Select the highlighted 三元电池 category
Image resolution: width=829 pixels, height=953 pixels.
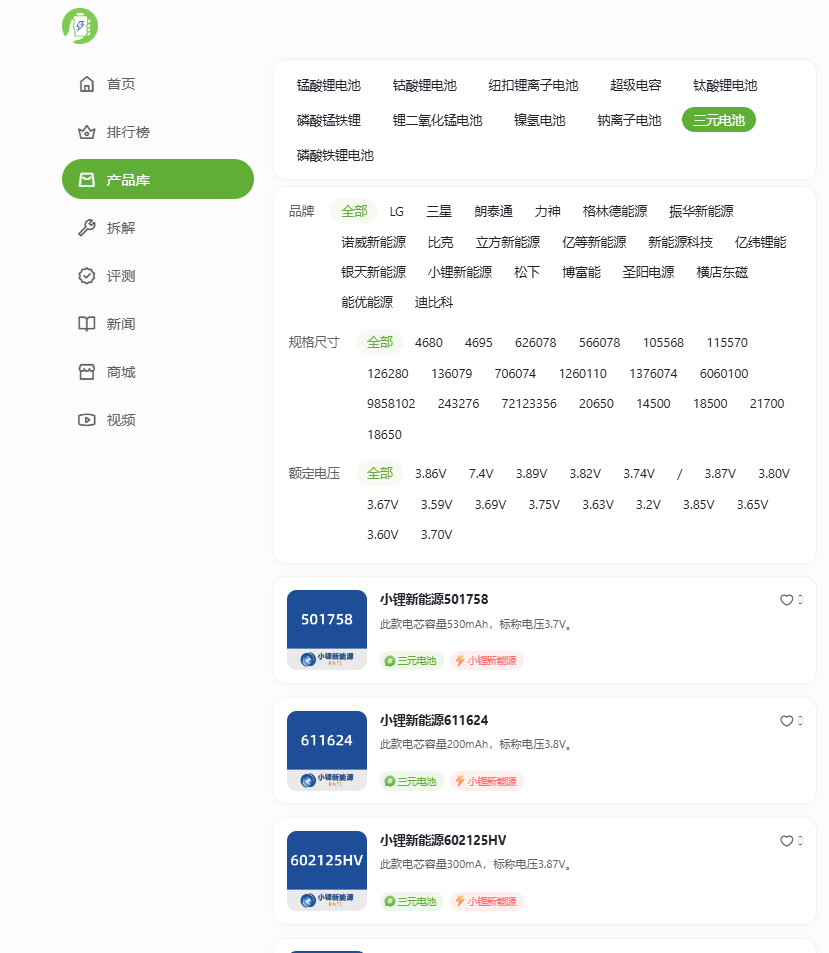[x=719, y=120]
